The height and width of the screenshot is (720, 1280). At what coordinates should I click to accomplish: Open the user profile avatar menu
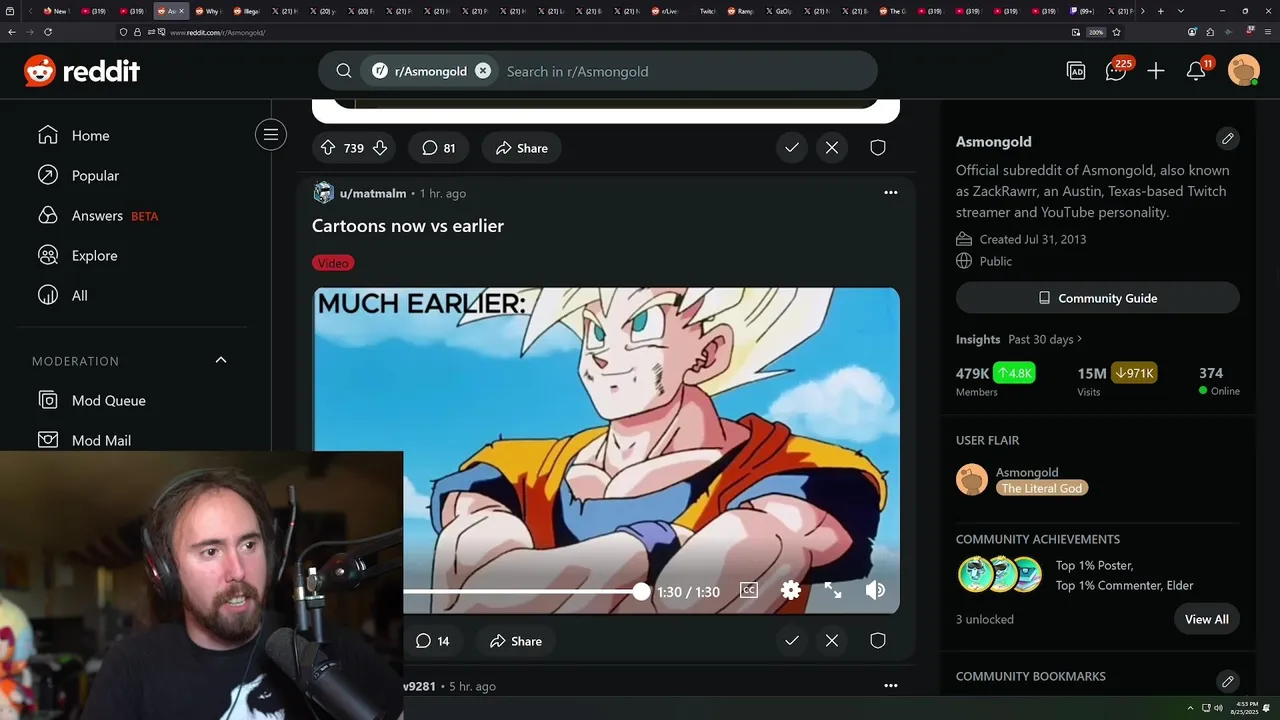coord(1244,70)
